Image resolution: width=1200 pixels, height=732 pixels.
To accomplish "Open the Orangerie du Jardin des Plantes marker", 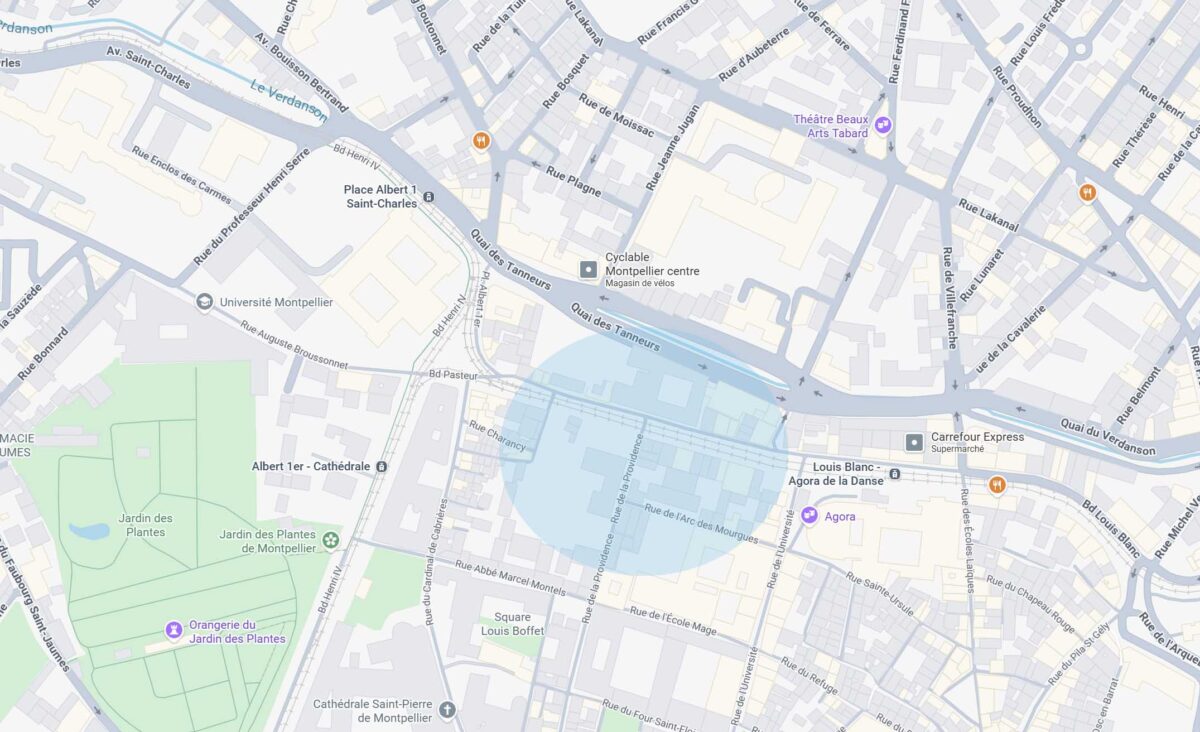I will pyautogui.click(x=174, y=630).
